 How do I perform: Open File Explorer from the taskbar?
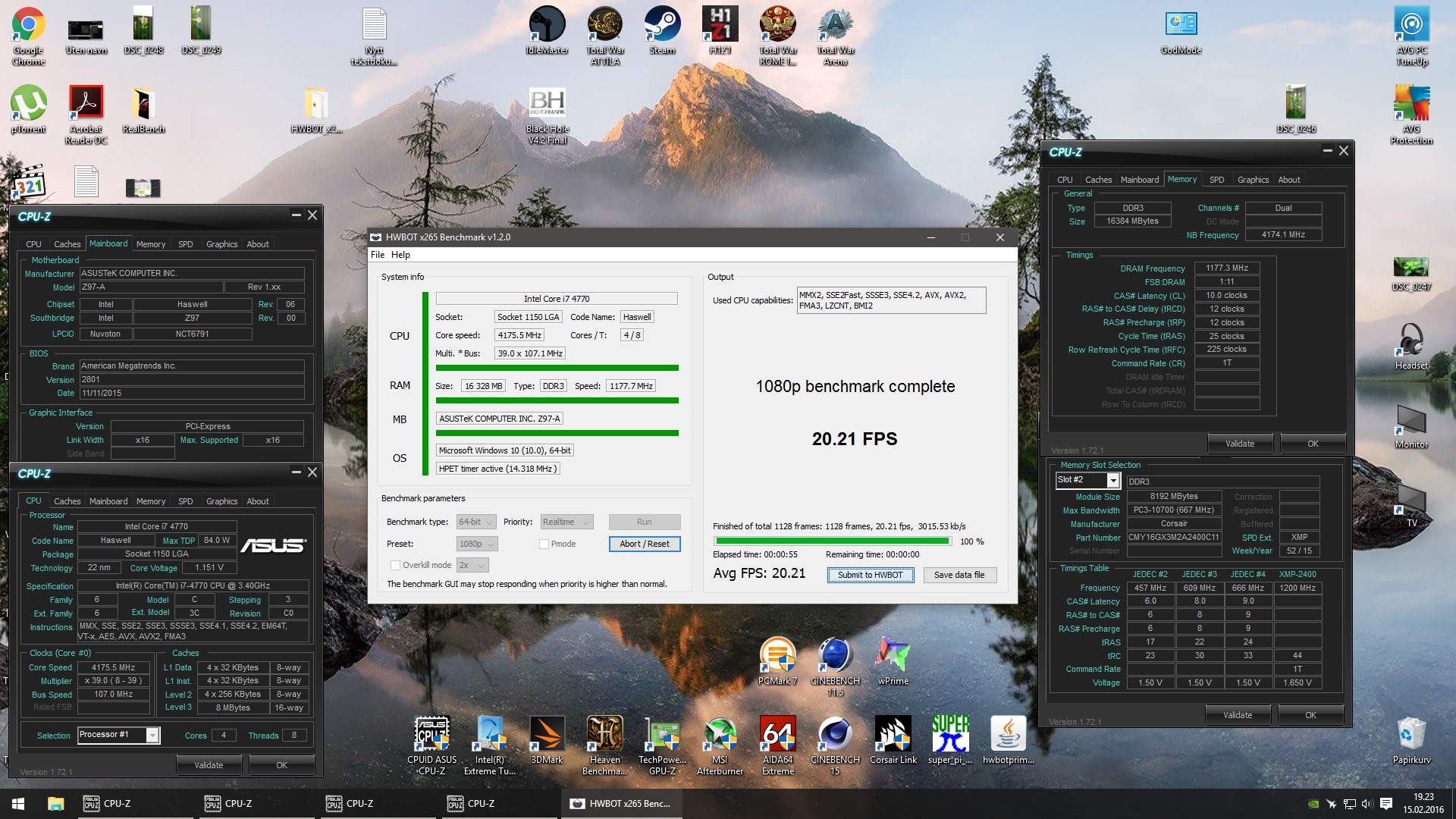click(x=55, y=804)
